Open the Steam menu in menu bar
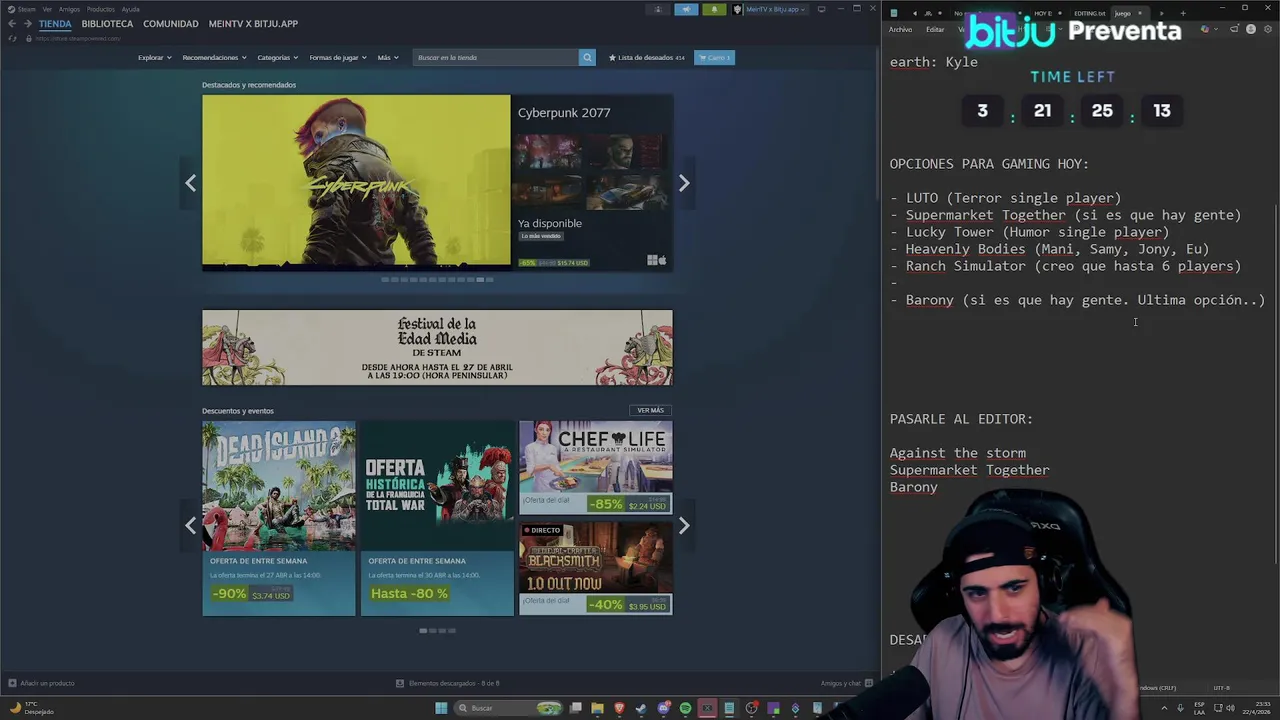This screenshot has height=720, width=1280. (x=26, y=9)
